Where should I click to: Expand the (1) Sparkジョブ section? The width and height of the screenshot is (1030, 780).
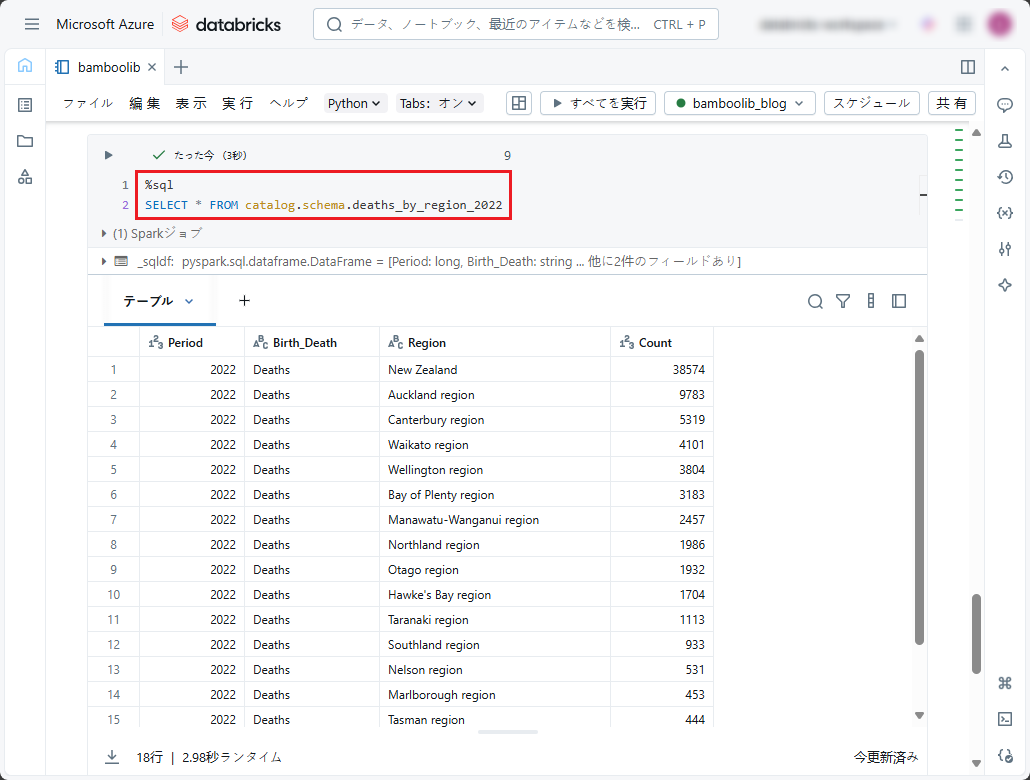(x=104, y=233)
